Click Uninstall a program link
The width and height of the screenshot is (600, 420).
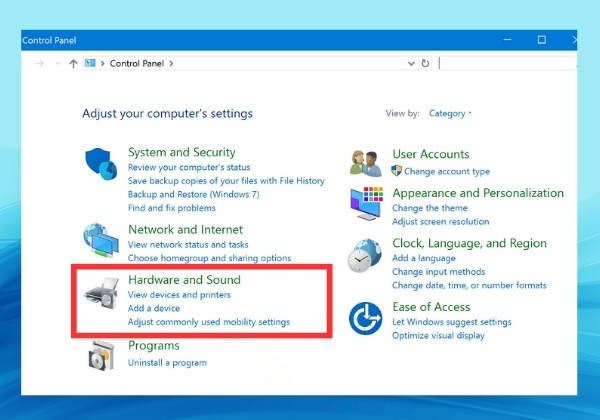click(167, 363)
